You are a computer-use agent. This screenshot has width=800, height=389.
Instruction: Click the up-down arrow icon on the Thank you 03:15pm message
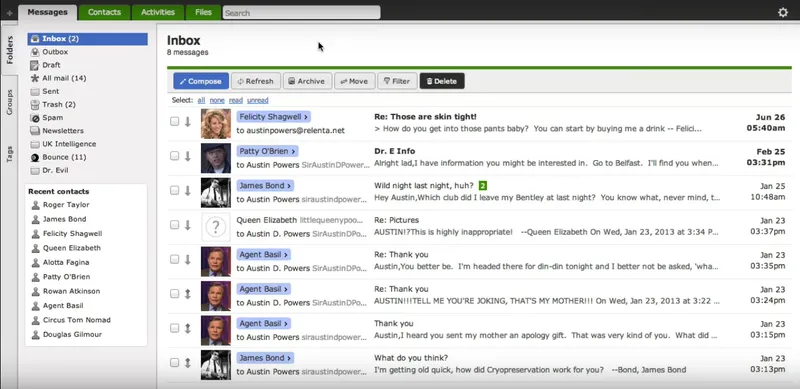click(188, 328)
